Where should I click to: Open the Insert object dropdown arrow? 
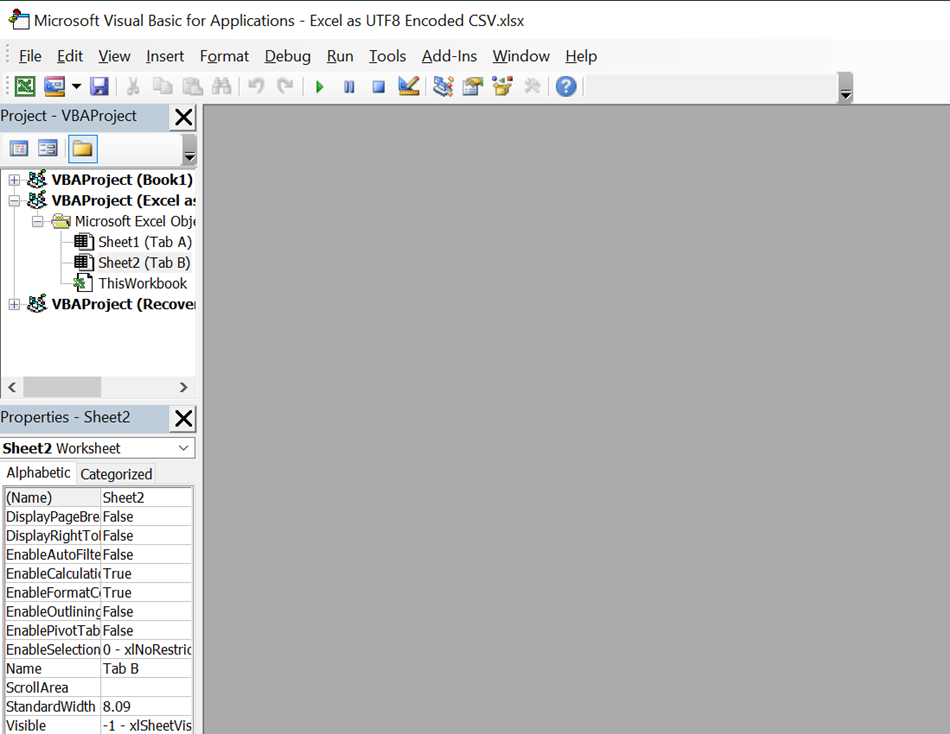tap(76, 86)
